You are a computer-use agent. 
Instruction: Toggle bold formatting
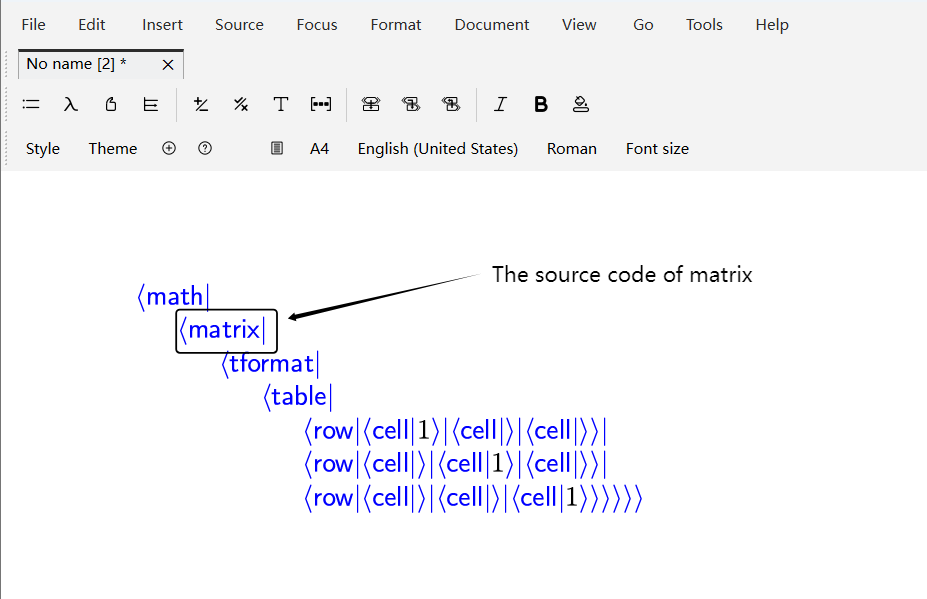click(x=541, y=104)
